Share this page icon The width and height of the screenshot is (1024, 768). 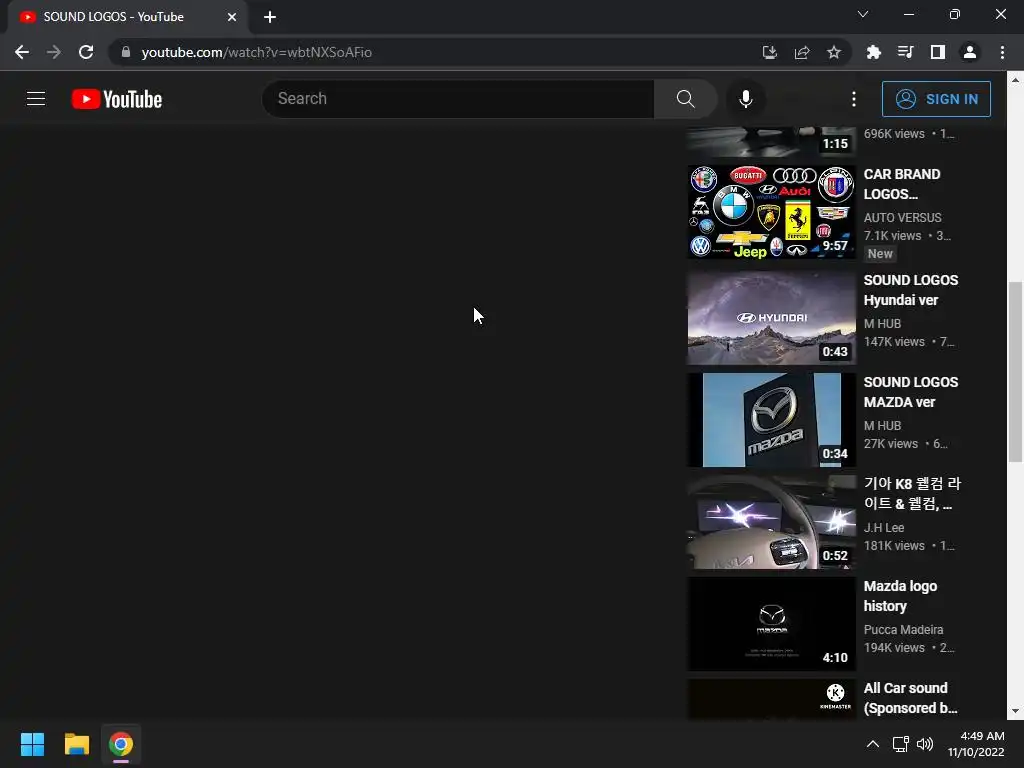(802, 52)
